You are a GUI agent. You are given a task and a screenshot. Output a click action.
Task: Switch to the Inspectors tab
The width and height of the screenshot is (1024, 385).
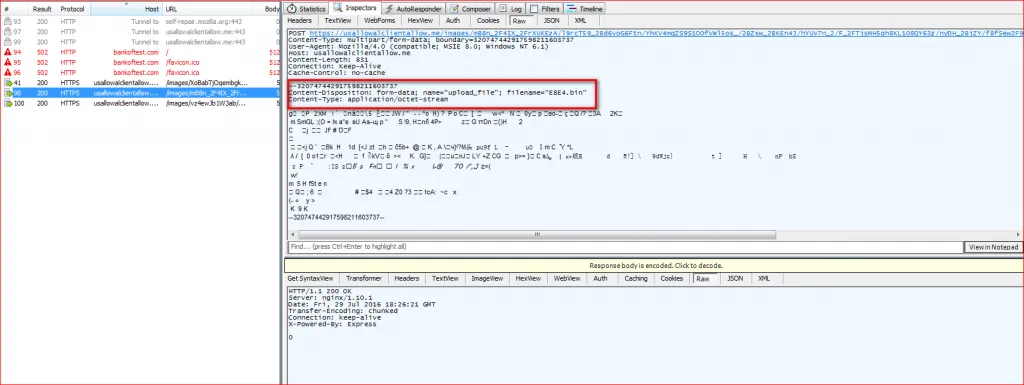[x=356, y=8]
